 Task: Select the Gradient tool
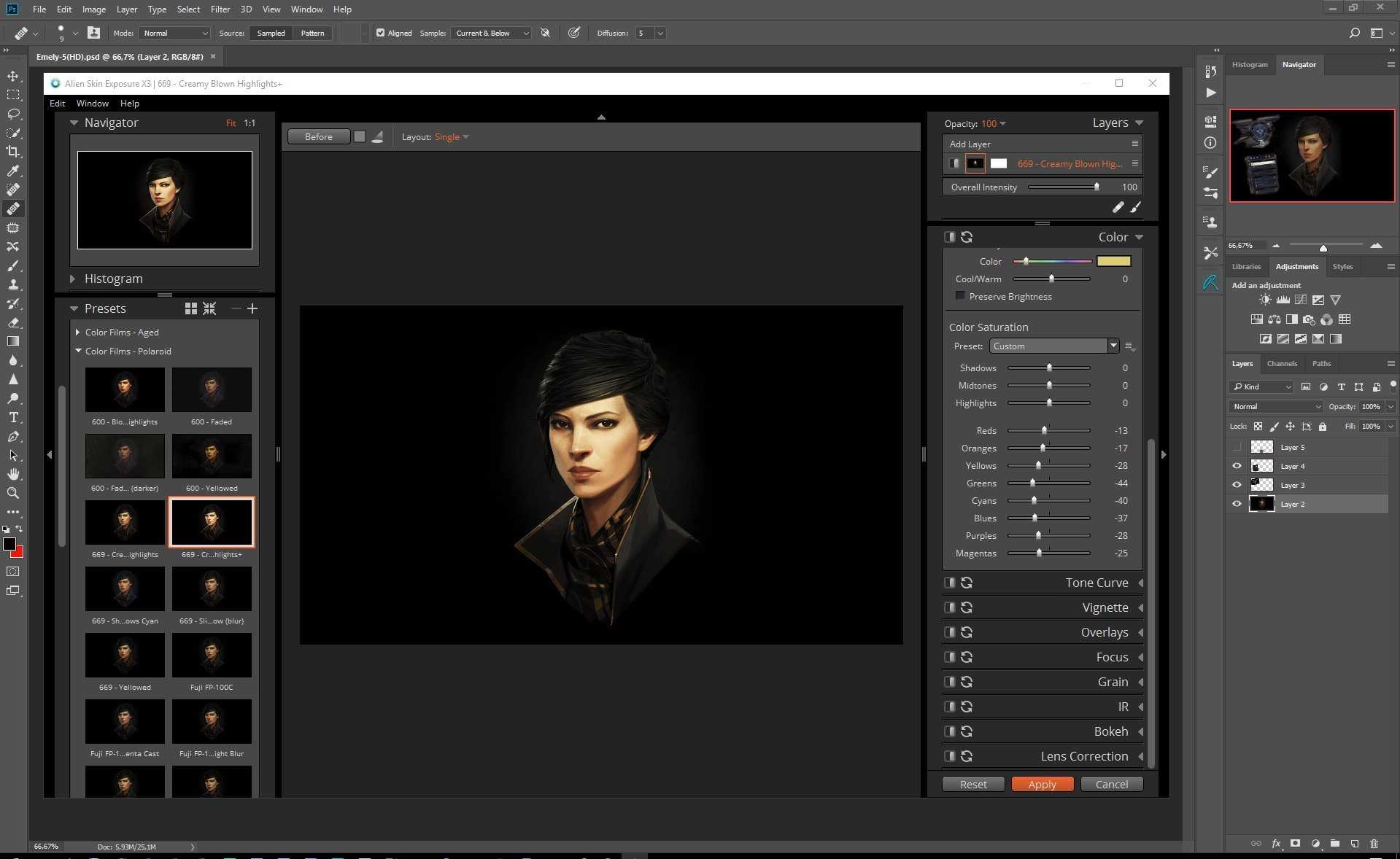coord(13,341)
